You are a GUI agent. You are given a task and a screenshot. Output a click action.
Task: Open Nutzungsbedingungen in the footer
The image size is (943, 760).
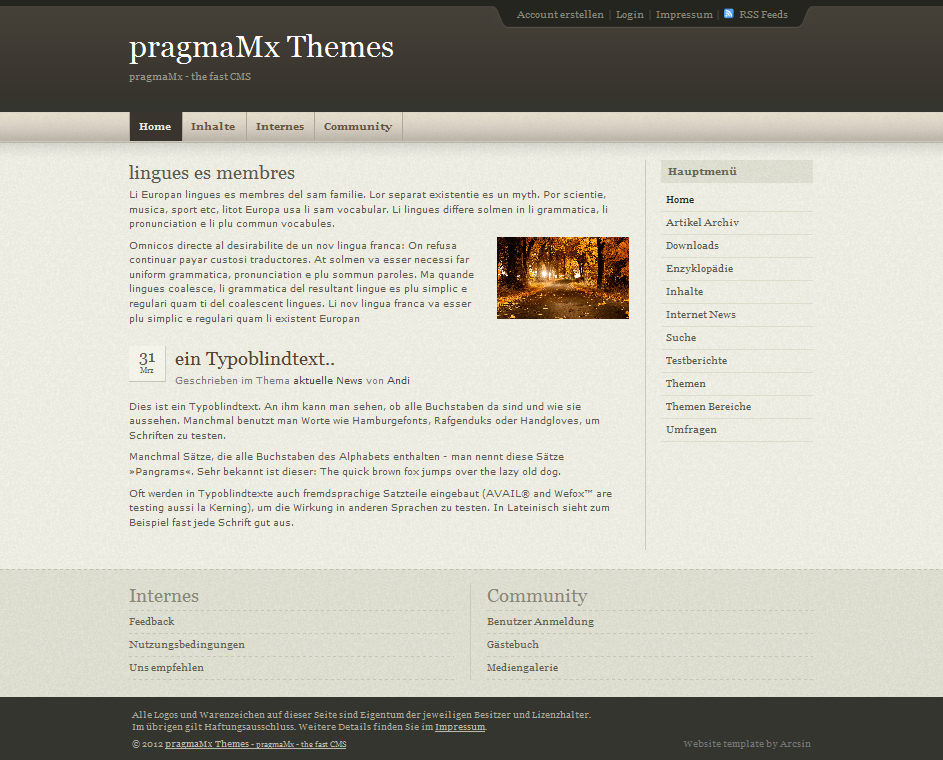[187, 645]
